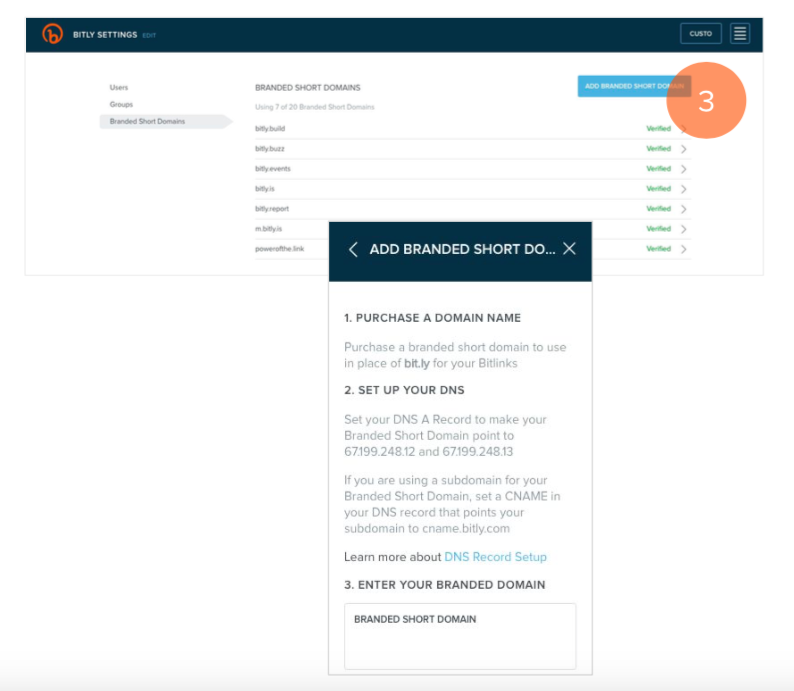Expand the bitly.buzz row chevron

coord(683,149)
